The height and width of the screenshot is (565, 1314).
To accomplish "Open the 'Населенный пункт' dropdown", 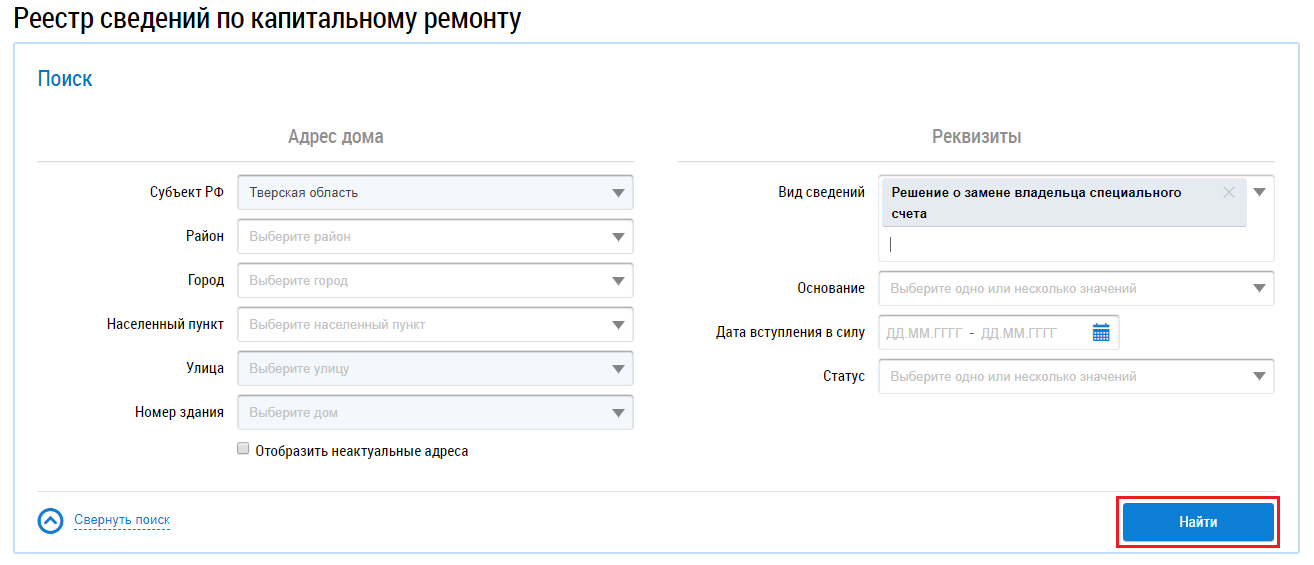I will (x=617, y=325).
